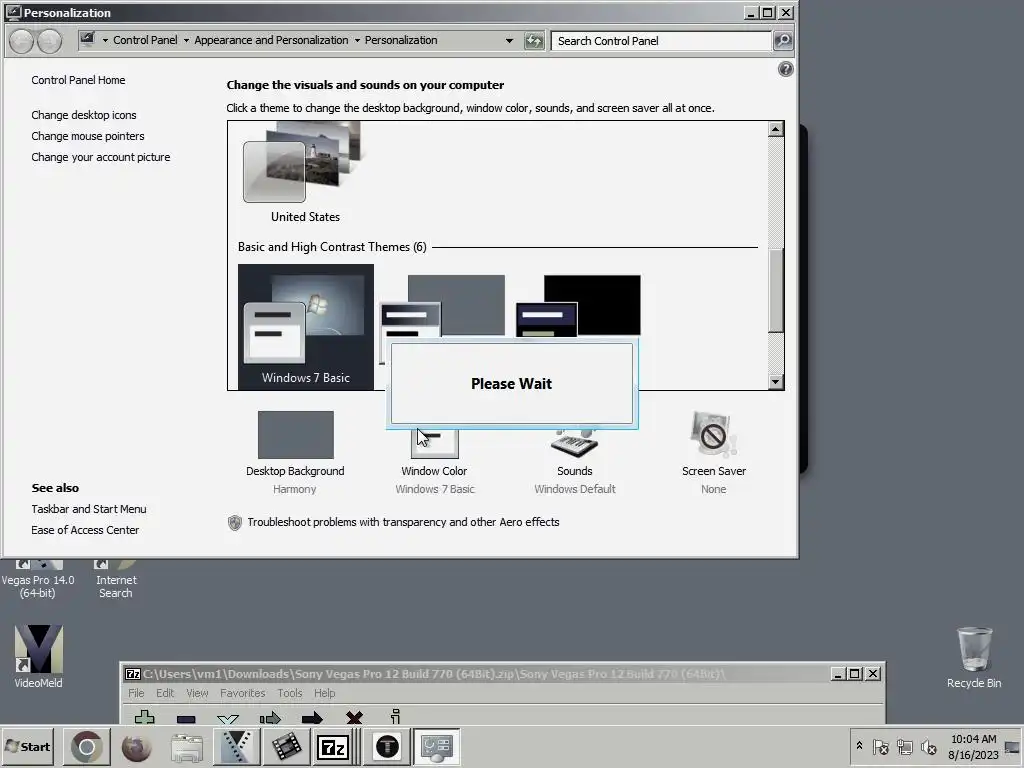Screen dimensions: 1024x768
Task: Click the 7-Zip Add plus icon
Action: [144, 717]
